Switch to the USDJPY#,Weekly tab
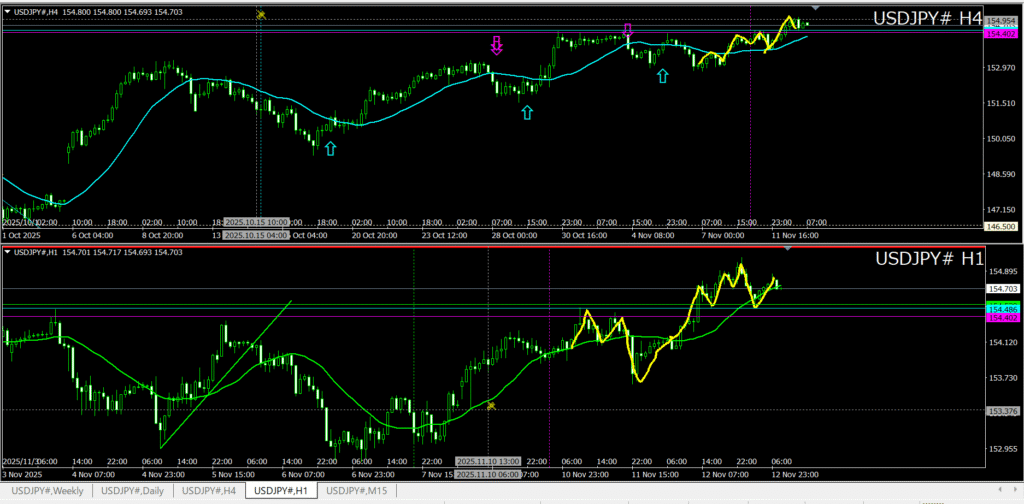 click(x=47, y=490)
